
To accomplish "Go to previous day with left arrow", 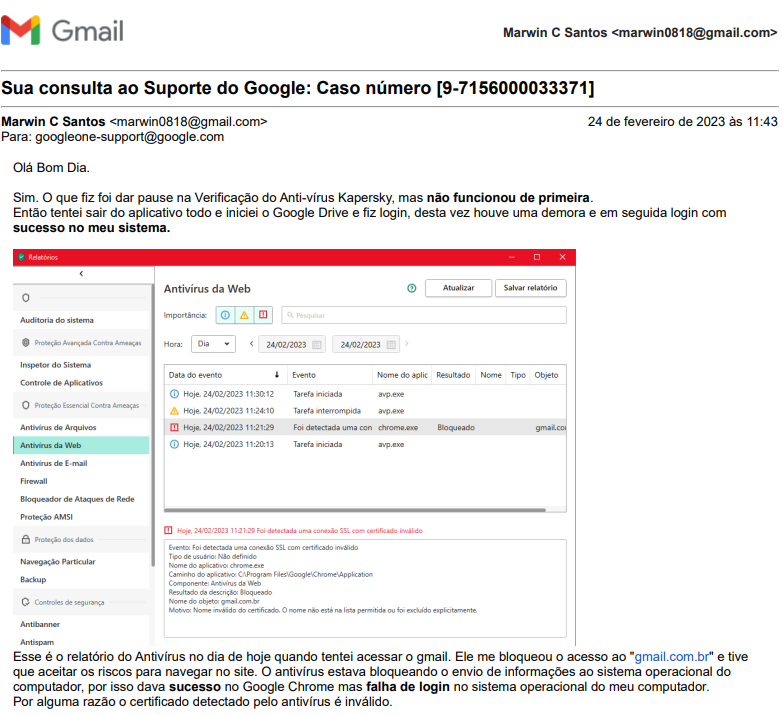I will 251,344.
